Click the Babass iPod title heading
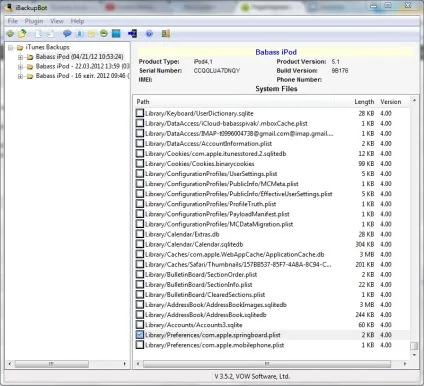This screenshot has width=424, height=386. click(x=276, y=52)
